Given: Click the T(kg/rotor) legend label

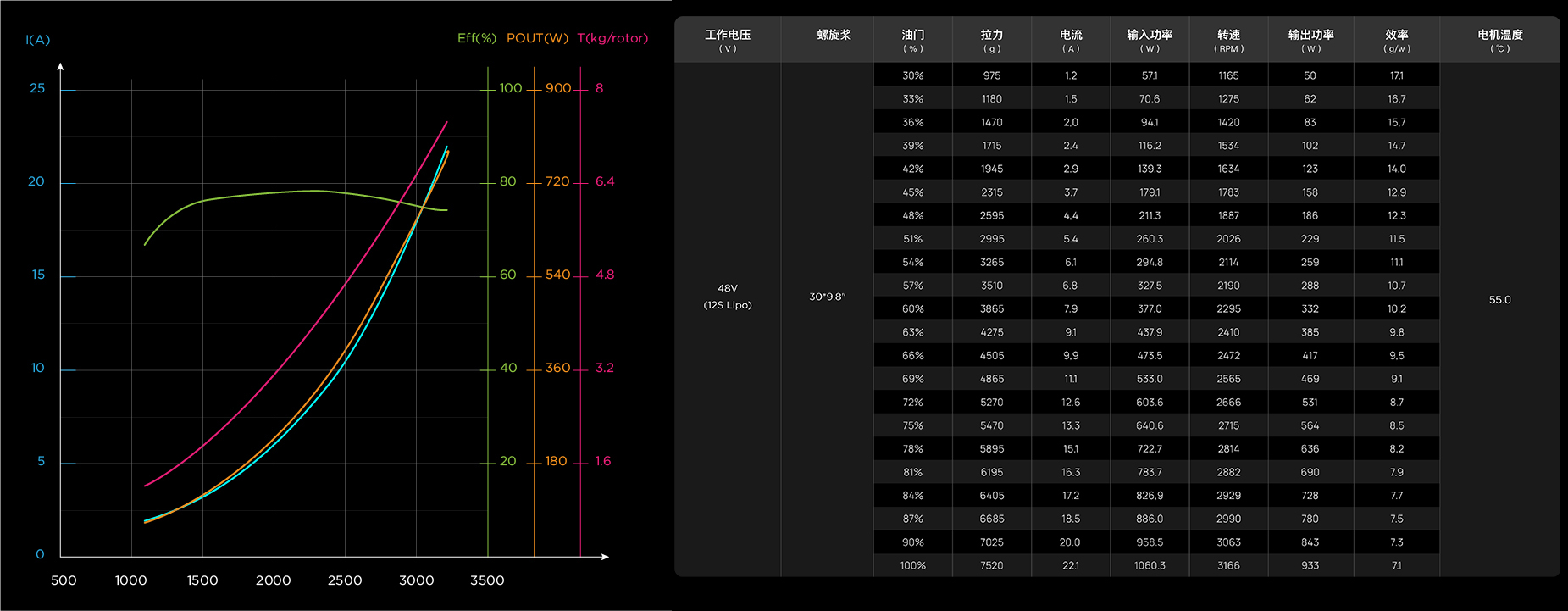Looking at the screenshot, I should [612, 38].
